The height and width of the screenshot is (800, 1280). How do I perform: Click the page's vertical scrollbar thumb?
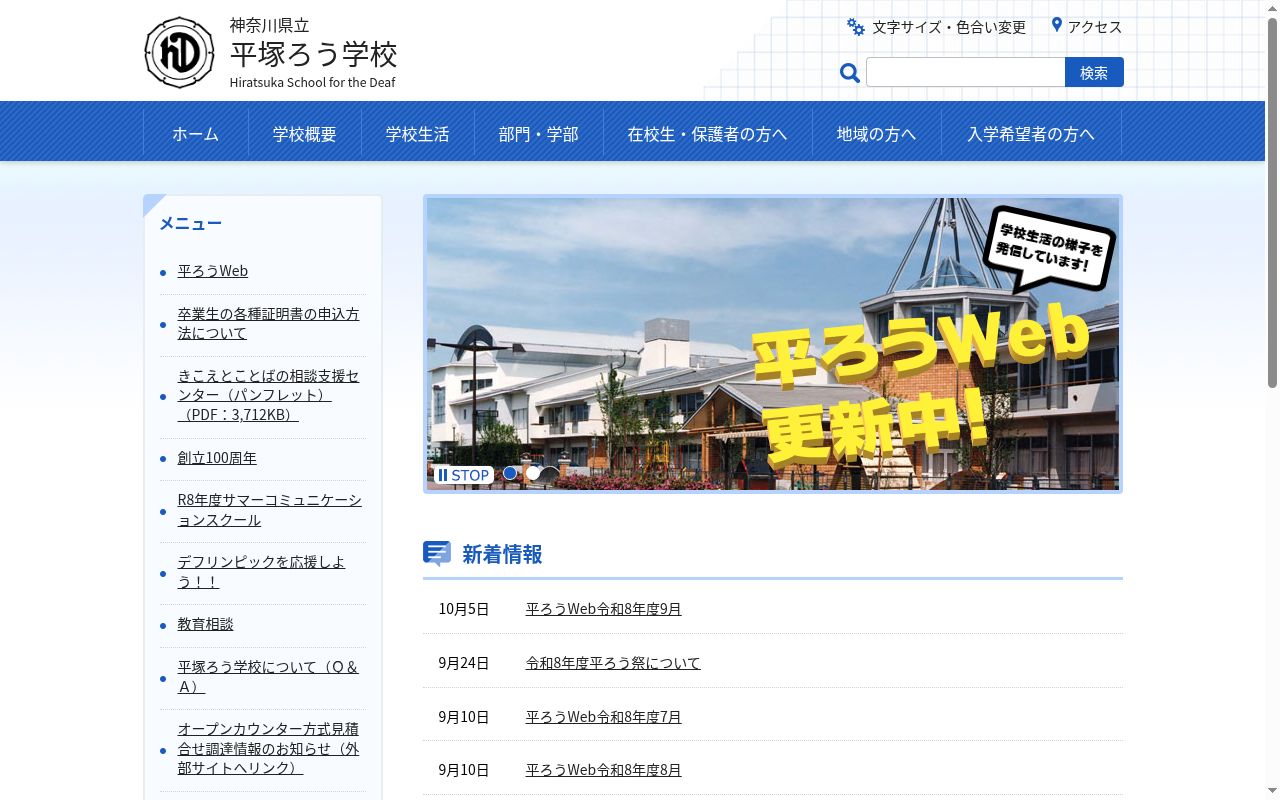pyautogui.click(x=1272, y=203)
